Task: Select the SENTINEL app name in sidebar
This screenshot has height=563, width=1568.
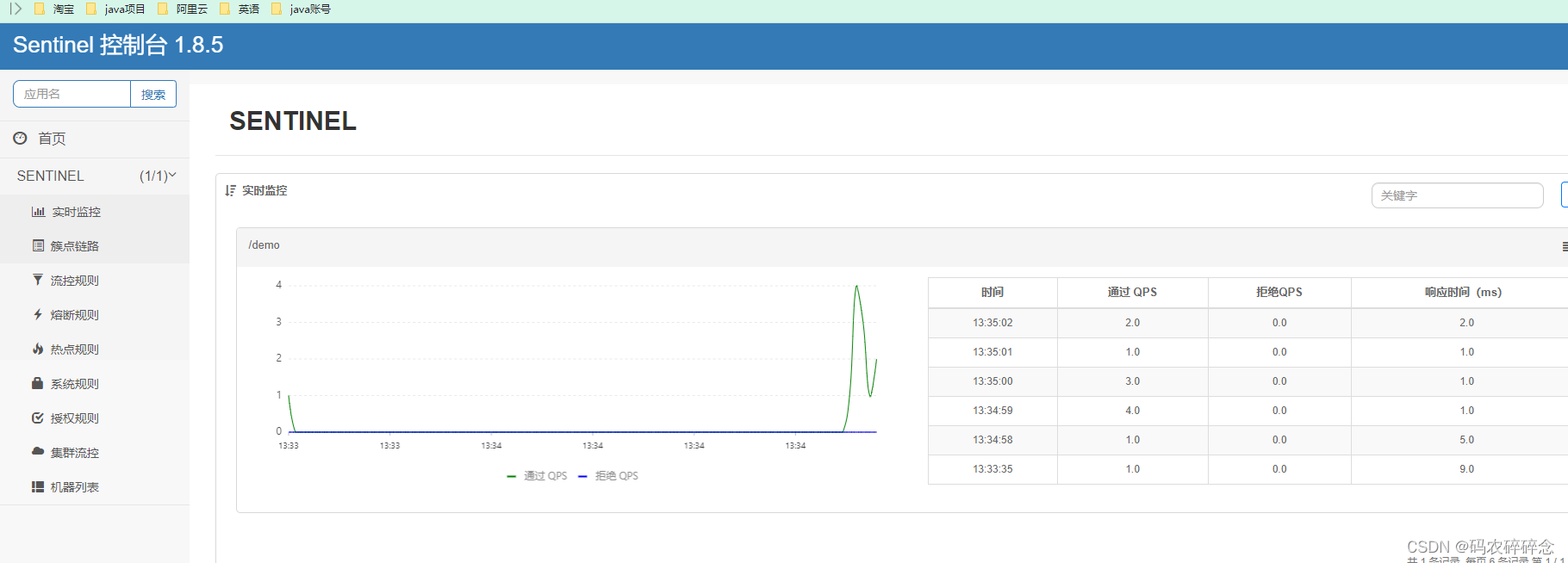Action: coord(51,176)
